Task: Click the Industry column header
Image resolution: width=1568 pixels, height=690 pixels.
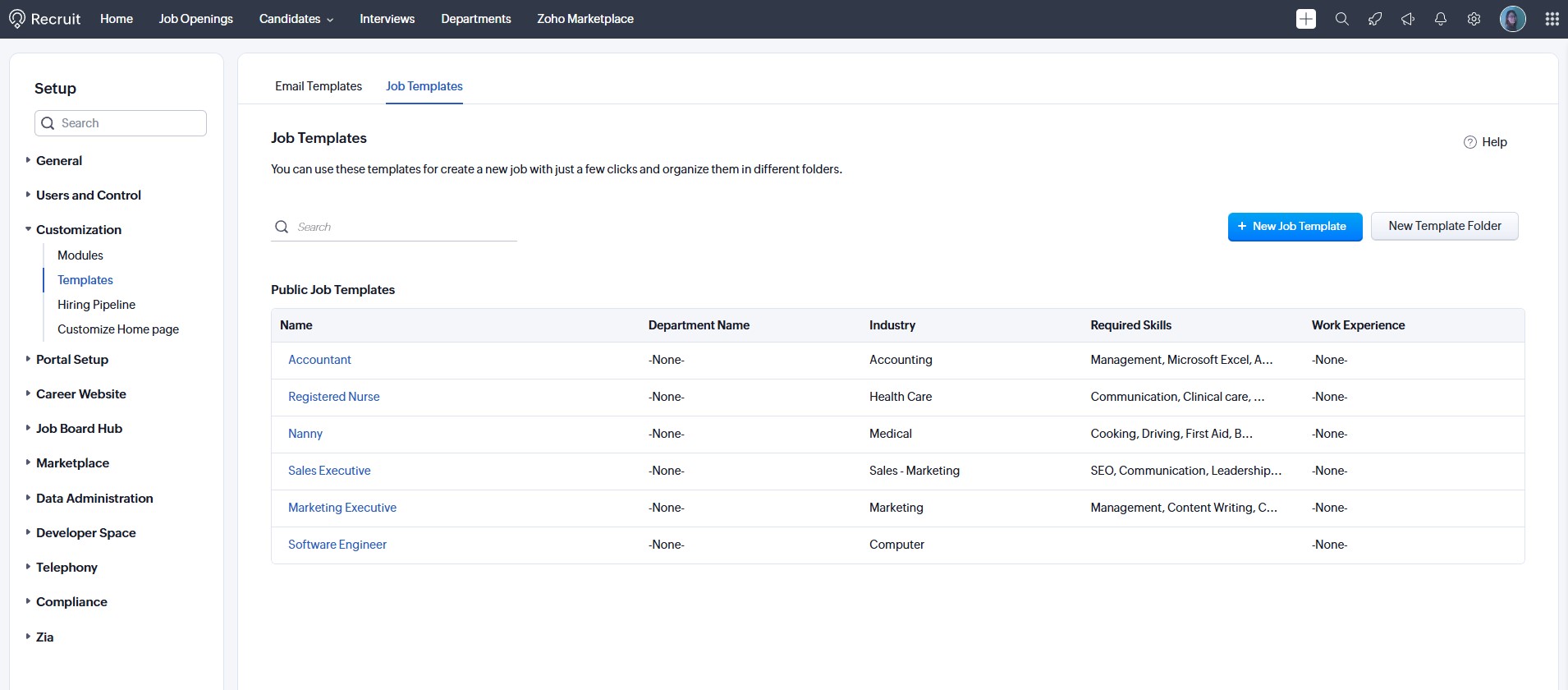Action: (892, 325)
